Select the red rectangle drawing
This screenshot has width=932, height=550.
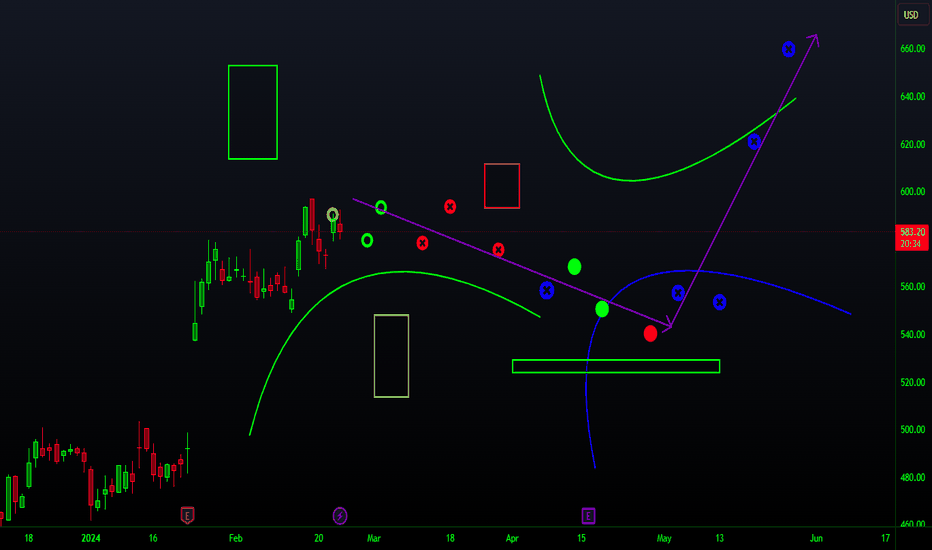502,186
